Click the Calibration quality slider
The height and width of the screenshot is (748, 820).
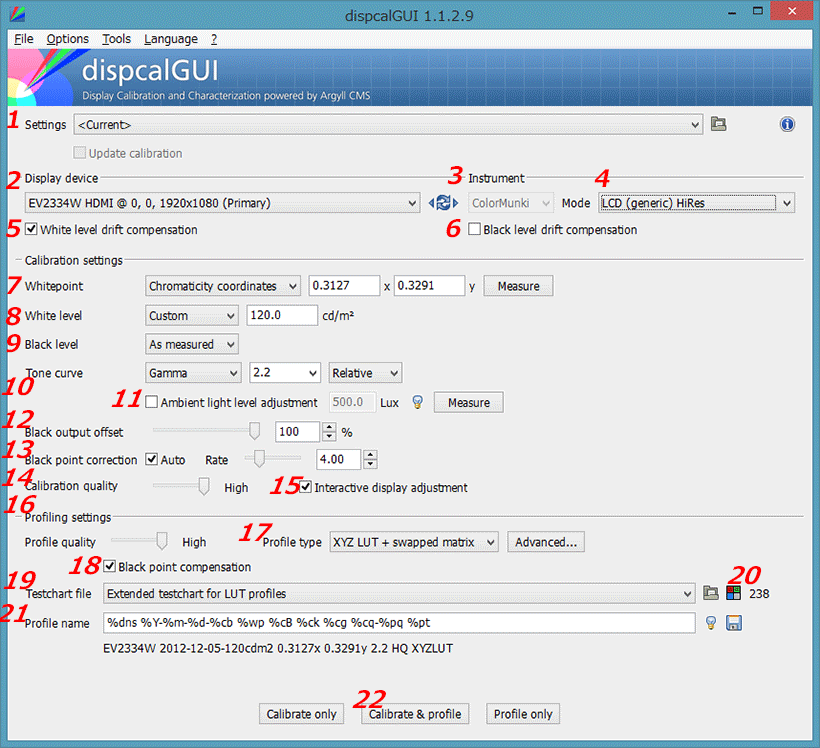coord(181,486)
